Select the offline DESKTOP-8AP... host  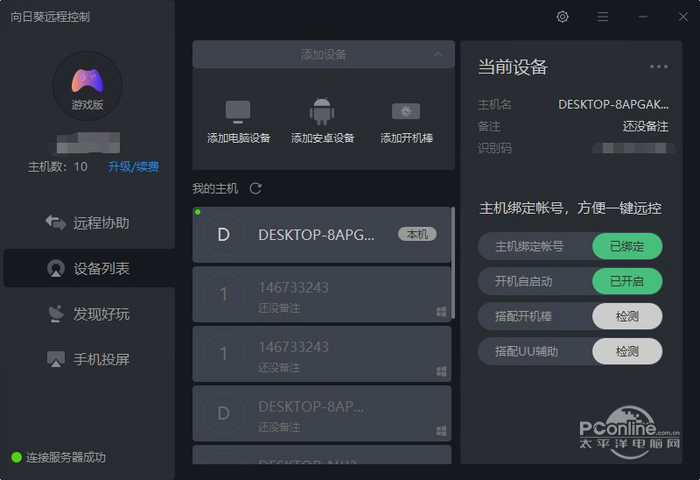tap(321, 413)
